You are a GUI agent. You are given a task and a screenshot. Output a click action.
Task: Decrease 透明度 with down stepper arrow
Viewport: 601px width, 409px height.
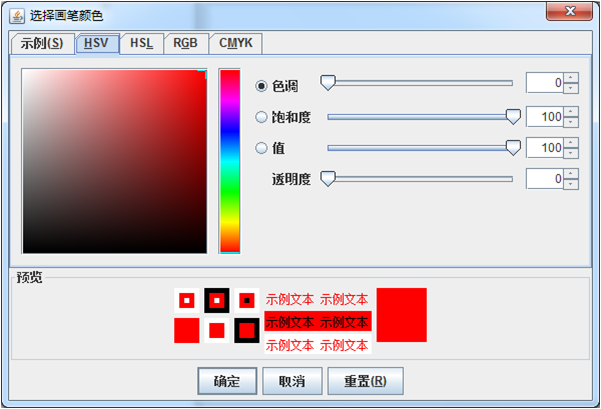(571, 184)
